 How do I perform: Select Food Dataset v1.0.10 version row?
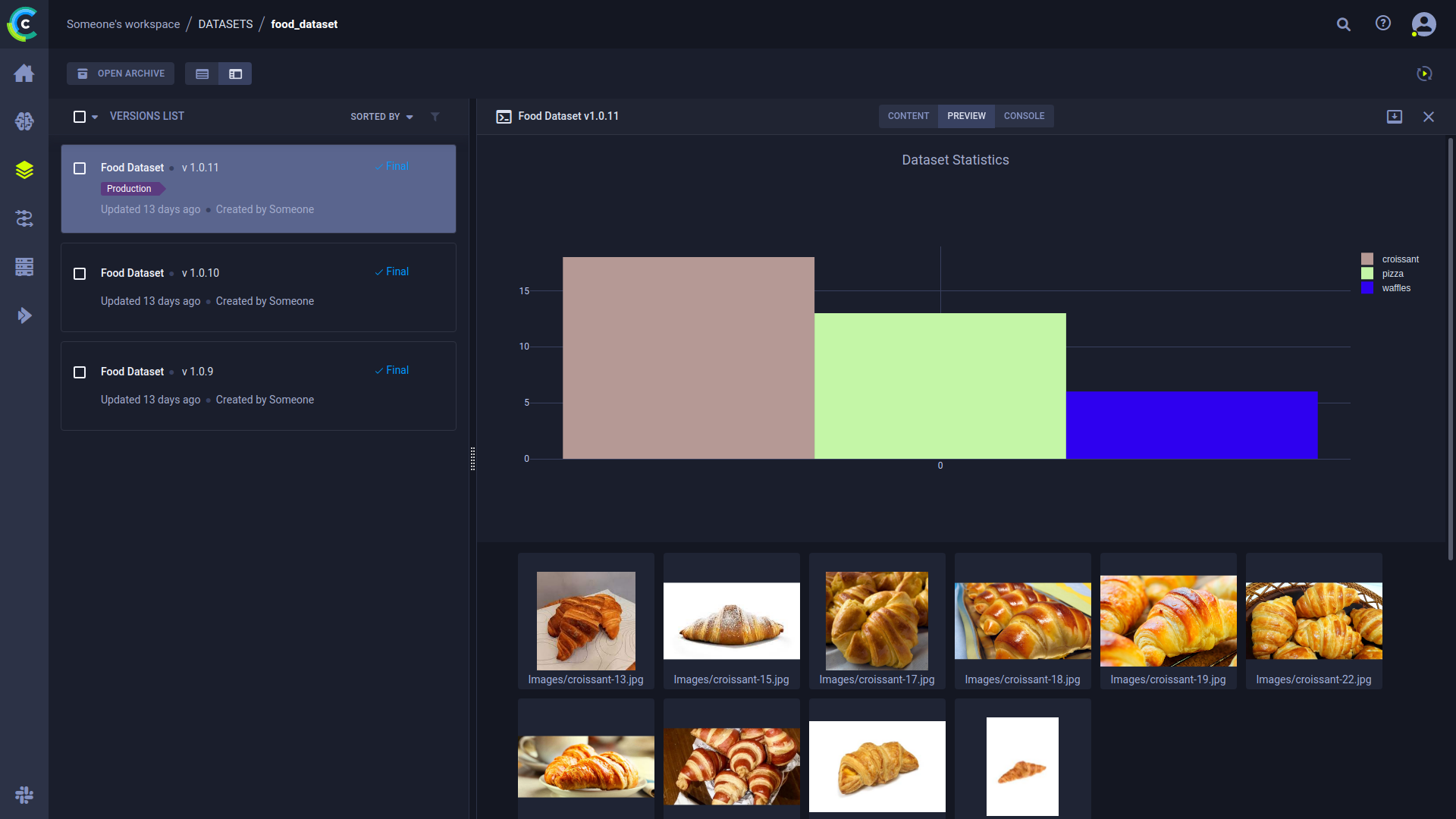(259, 287)
